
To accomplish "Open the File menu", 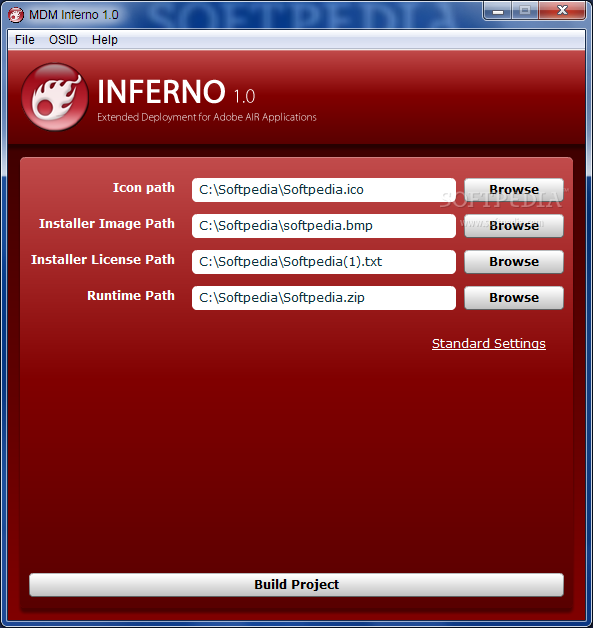I will coord(24,40).
